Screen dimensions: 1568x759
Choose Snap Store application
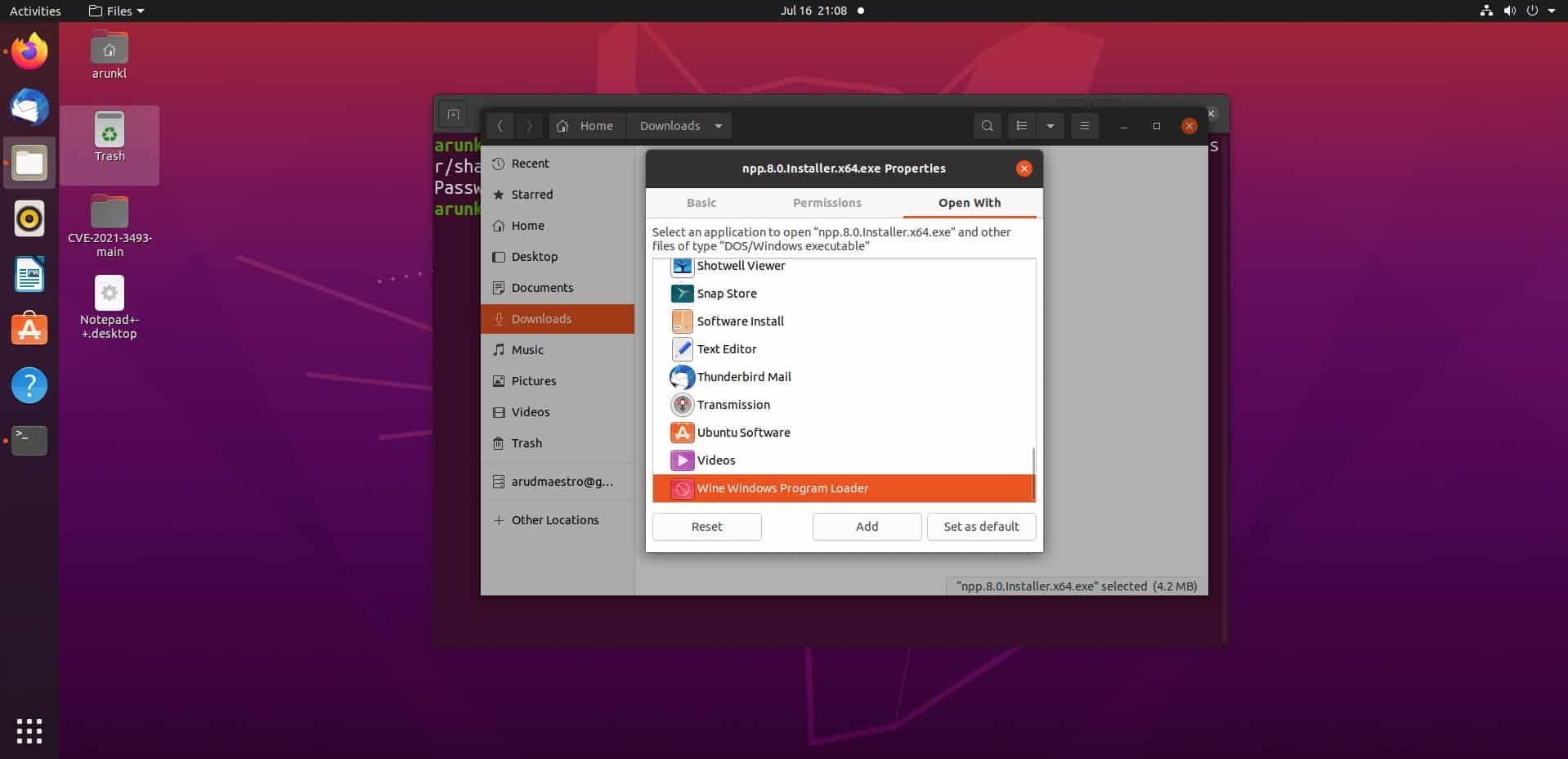844,294
